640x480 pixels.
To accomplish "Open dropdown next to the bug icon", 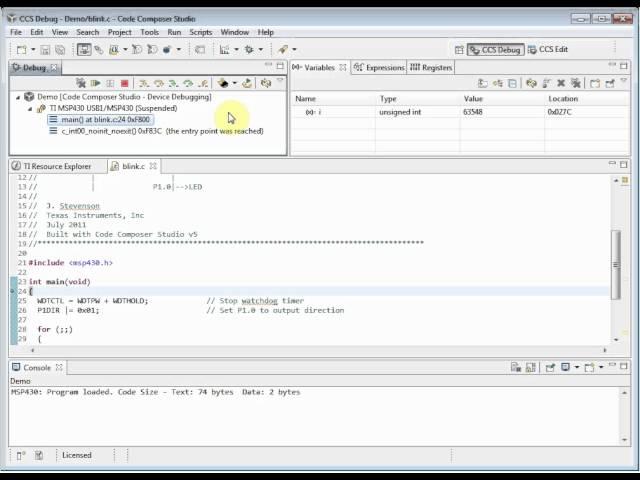I will tap(260, 50).
